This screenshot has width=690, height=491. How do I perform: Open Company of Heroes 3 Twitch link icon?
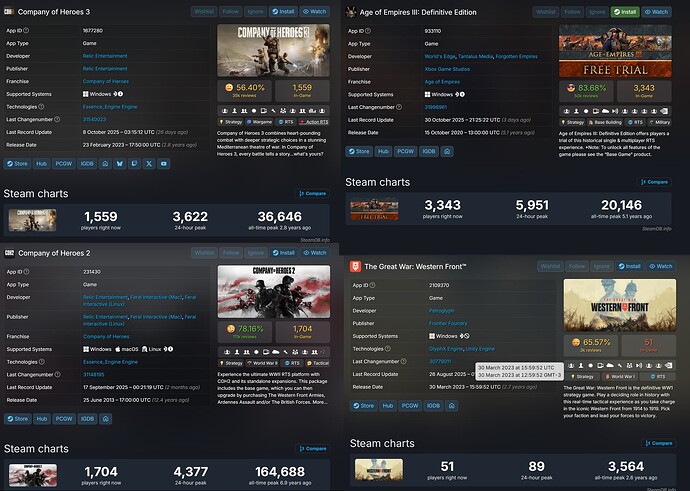(x=132, y=162)
